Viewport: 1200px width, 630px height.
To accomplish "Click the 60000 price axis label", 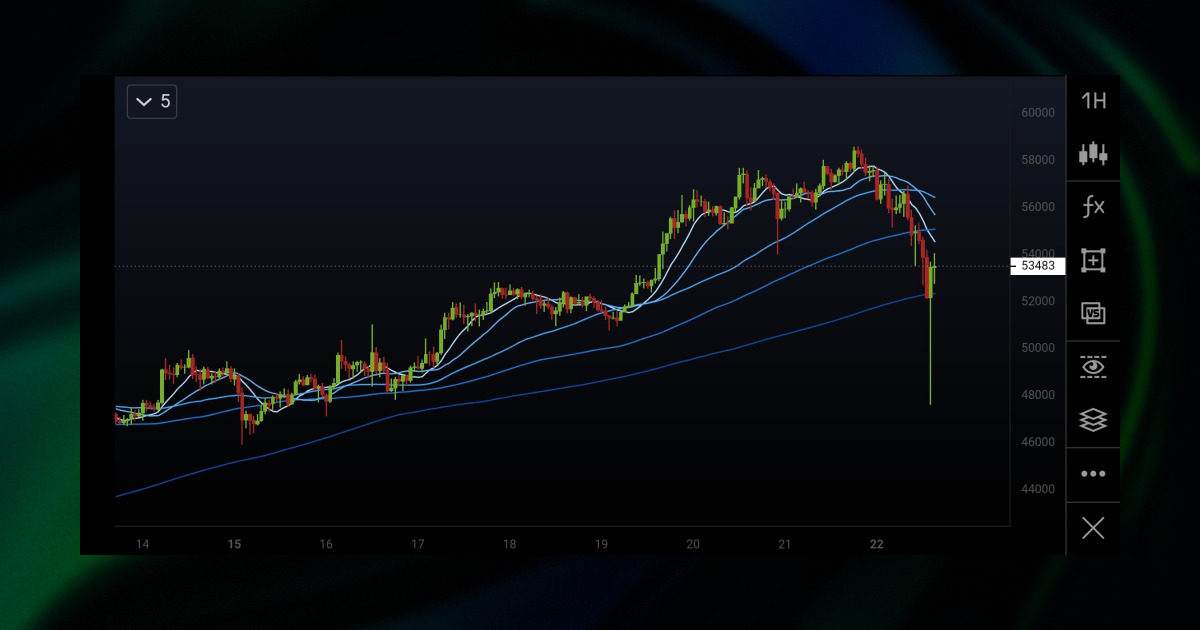I will pyautogui.click(x=1037, y=112).
